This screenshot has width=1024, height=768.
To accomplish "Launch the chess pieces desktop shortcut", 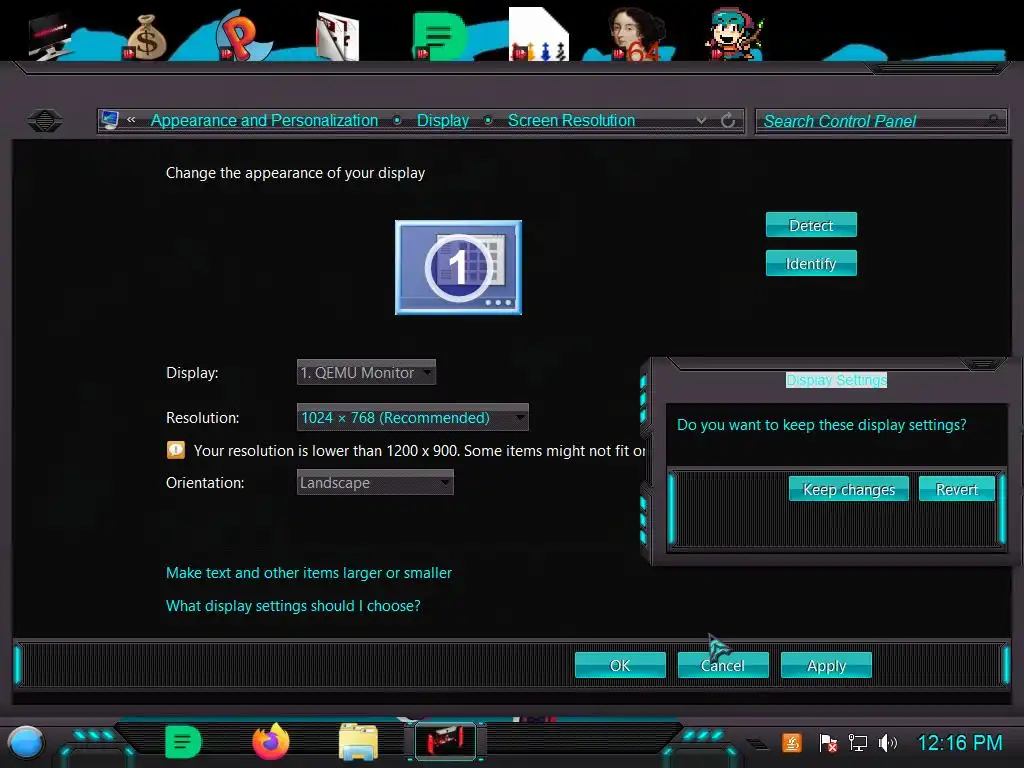I will tap(539, 35).
